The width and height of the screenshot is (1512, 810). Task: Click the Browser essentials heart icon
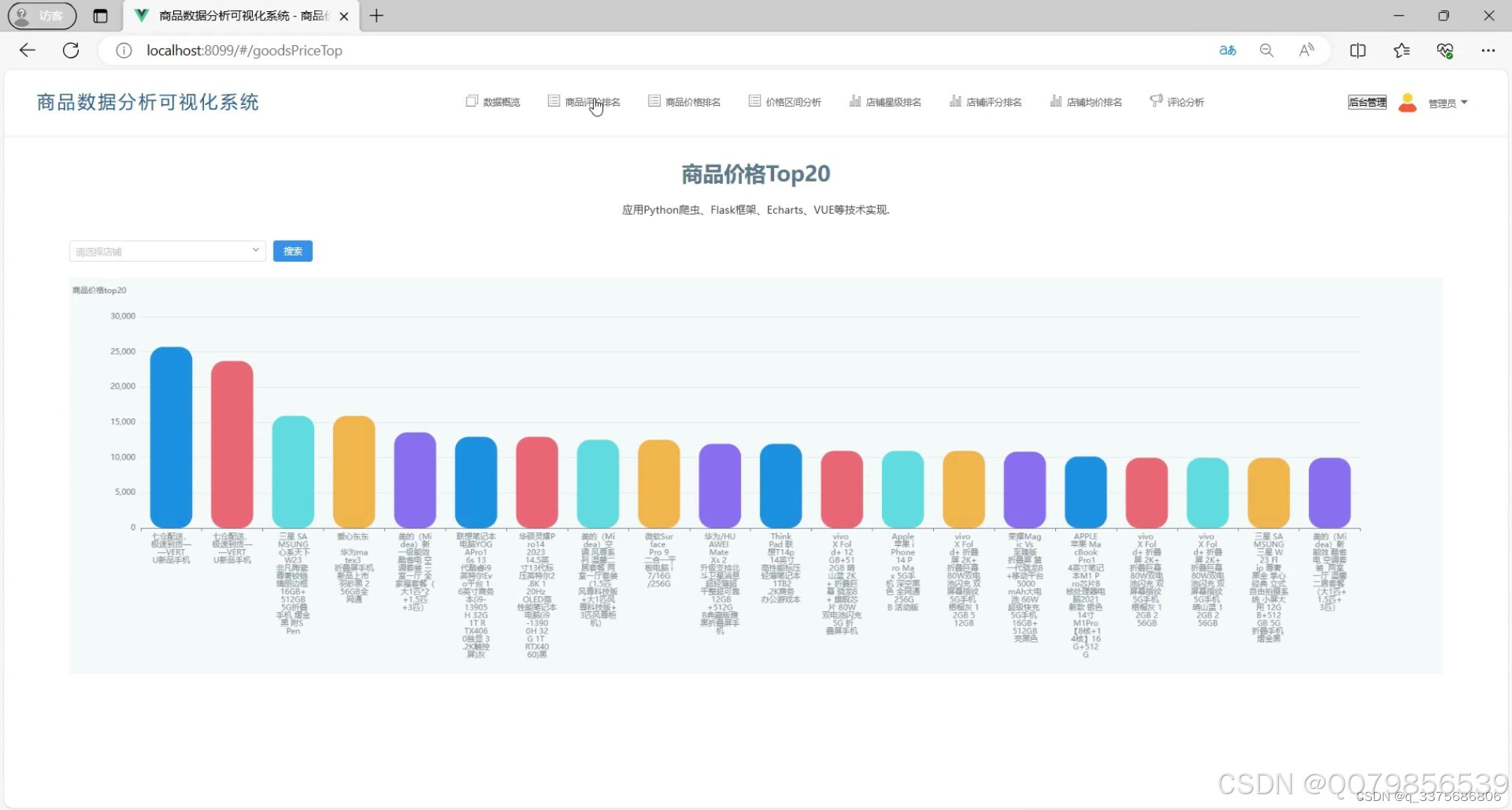point(1445,50)
